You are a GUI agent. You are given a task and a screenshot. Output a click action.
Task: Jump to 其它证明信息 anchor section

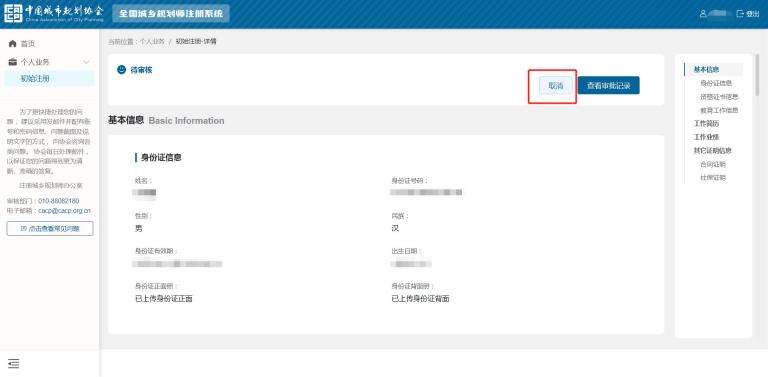(713, 151)
